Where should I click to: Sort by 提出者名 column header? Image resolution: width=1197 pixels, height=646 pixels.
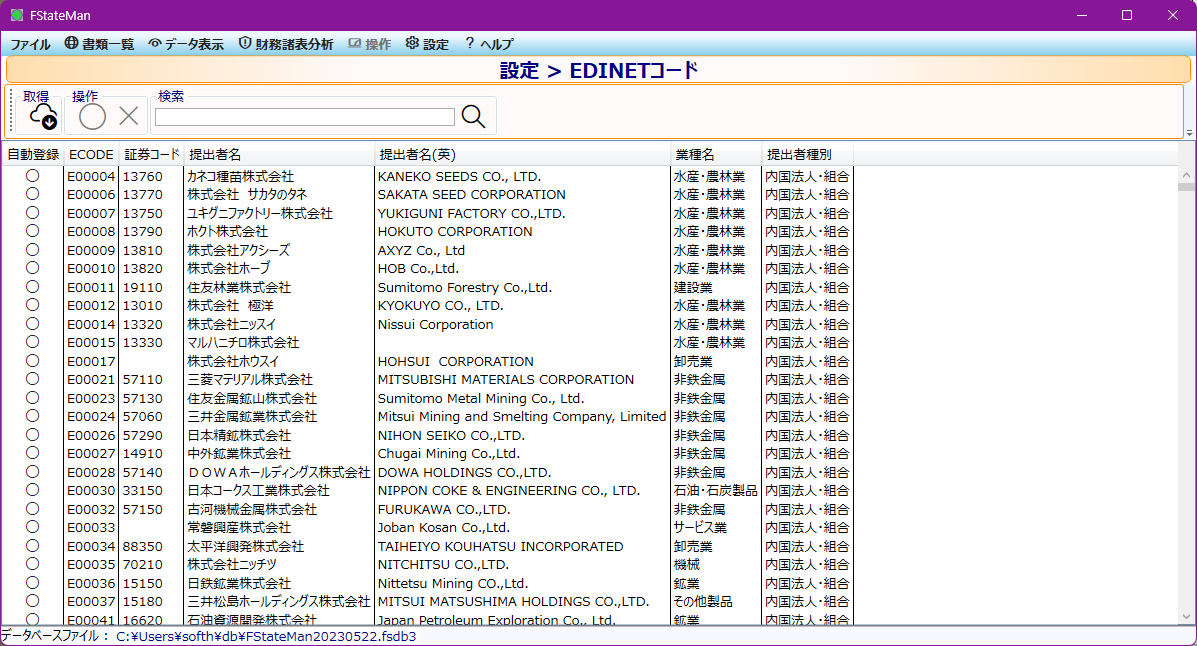279,154
